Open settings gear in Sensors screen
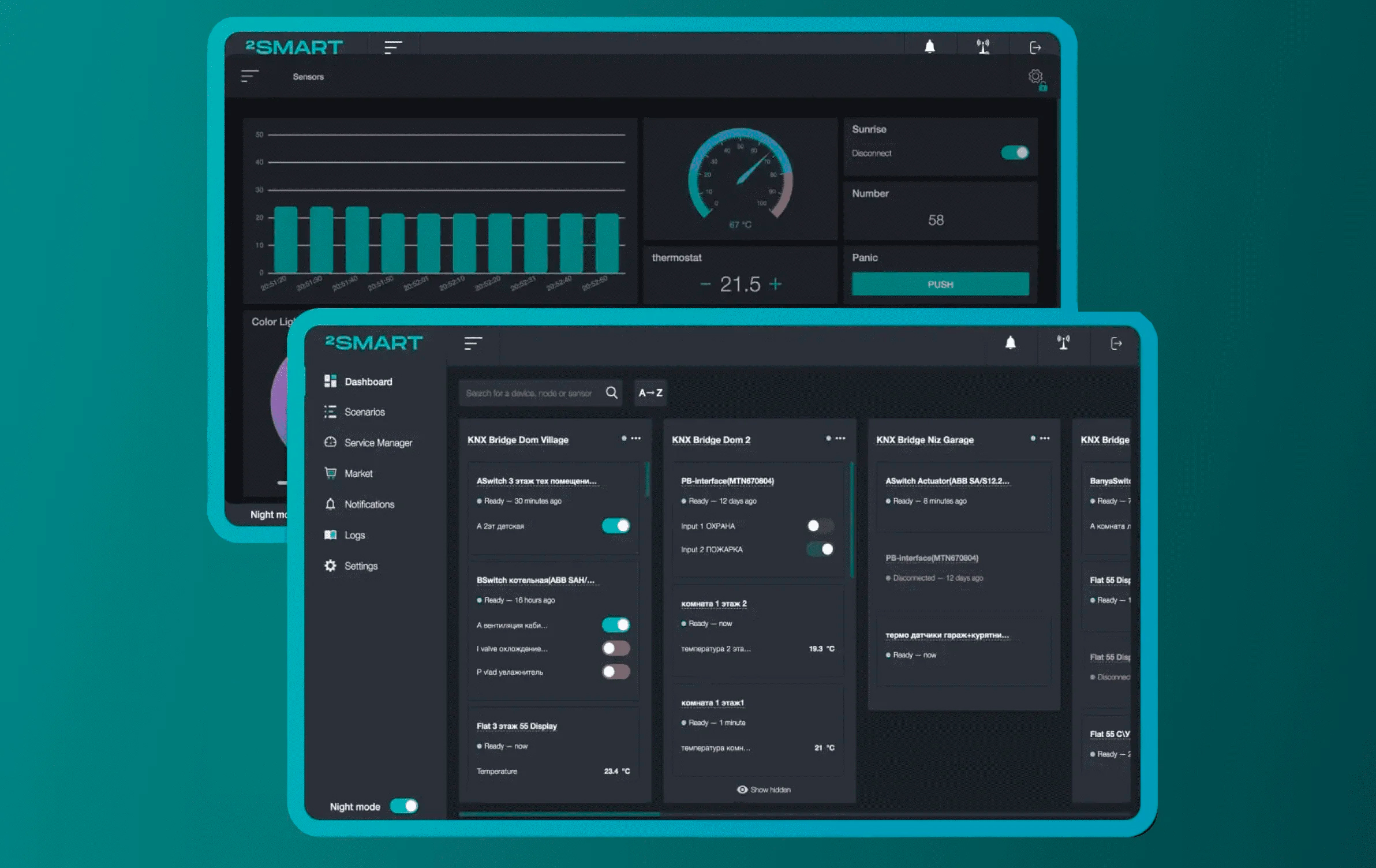 (x=1035, y=77)
